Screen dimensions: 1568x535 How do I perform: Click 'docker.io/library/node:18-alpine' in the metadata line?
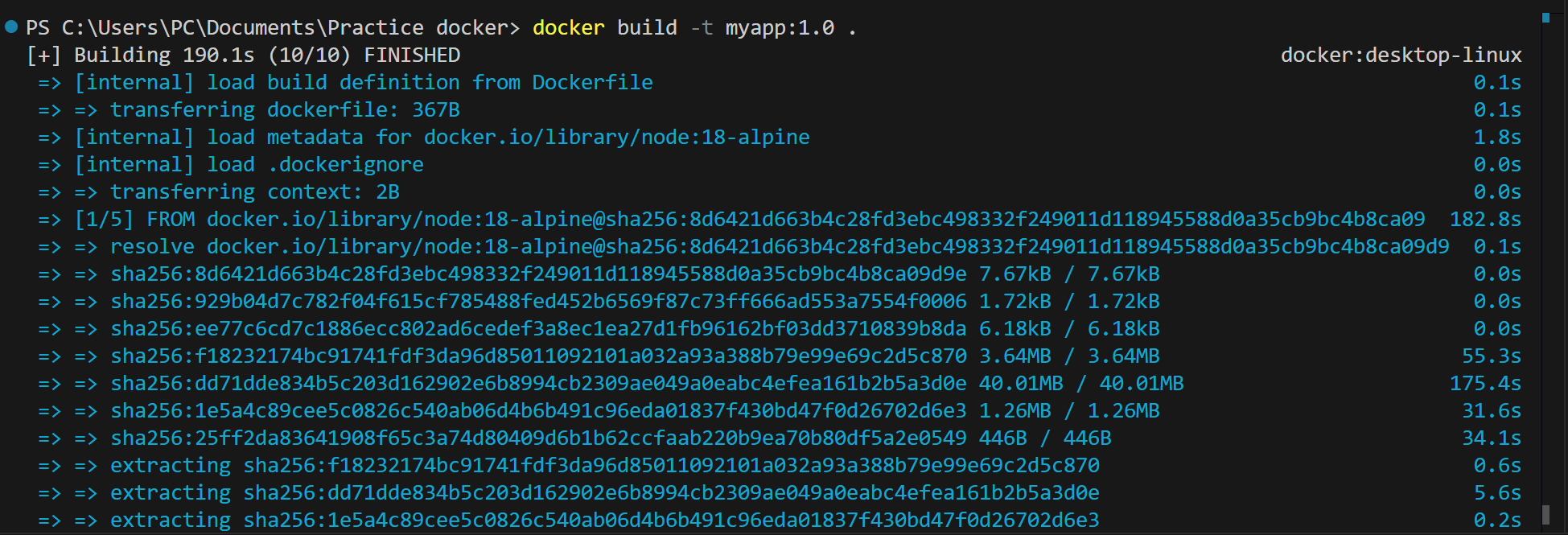tap(616, 138)
